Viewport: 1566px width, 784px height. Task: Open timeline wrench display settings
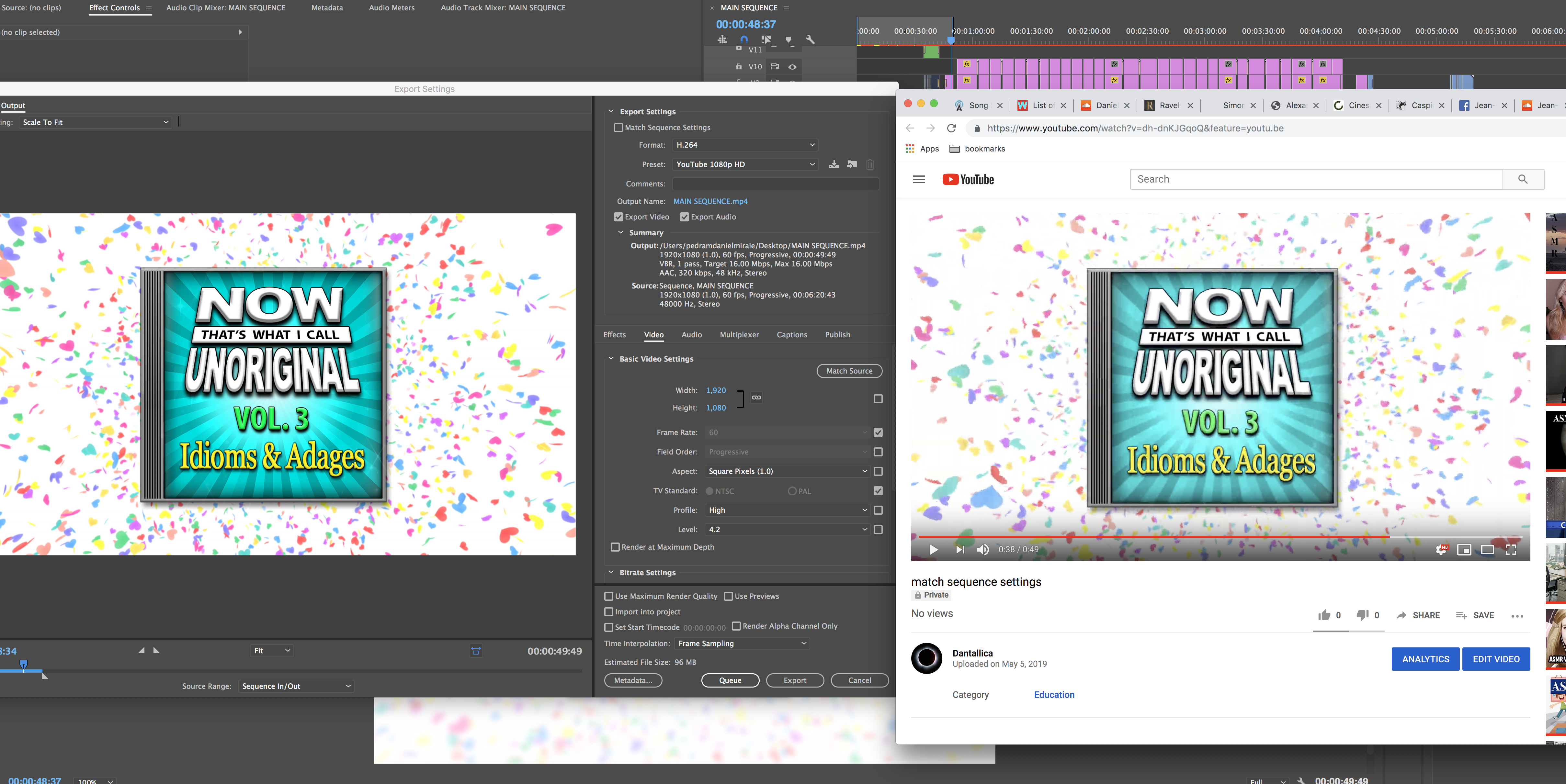810,39
